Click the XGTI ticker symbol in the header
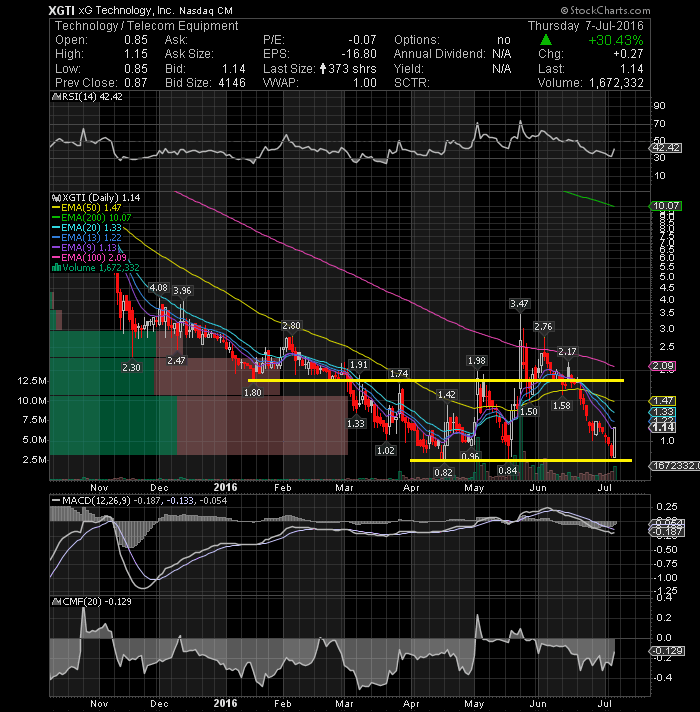 62,10
